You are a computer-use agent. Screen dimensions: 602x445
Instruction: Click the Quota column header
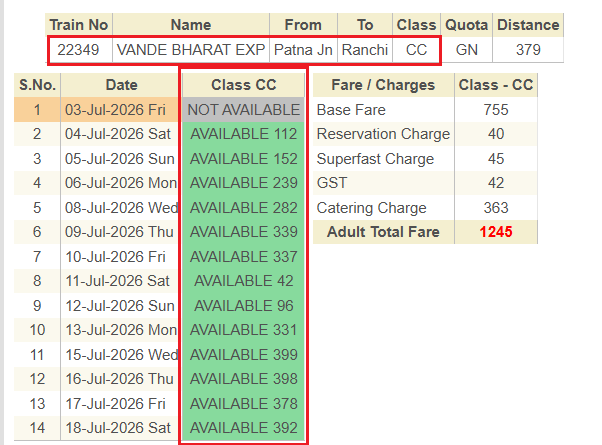(x=466, y=25)
